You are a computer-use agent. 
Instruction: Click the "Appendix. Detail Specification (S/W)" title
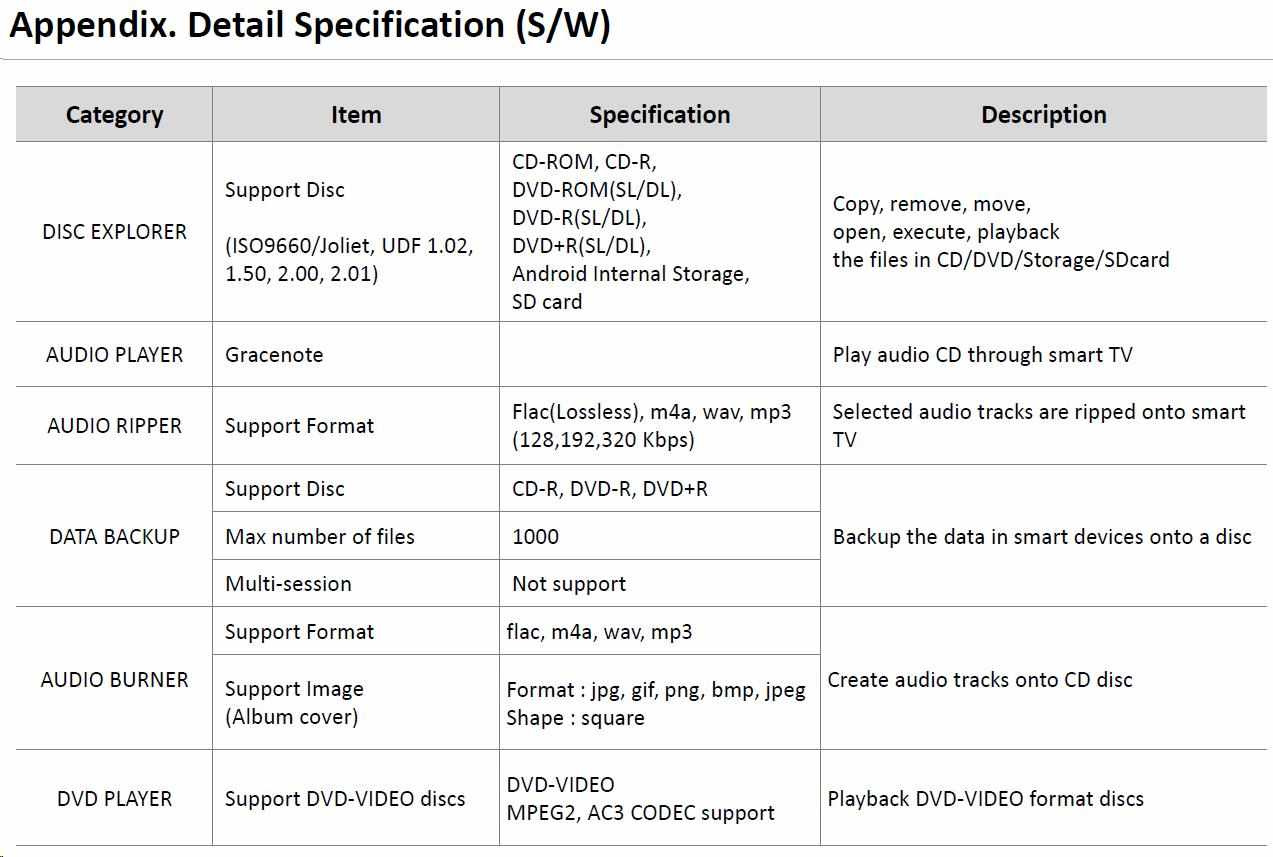coord(310,27)
